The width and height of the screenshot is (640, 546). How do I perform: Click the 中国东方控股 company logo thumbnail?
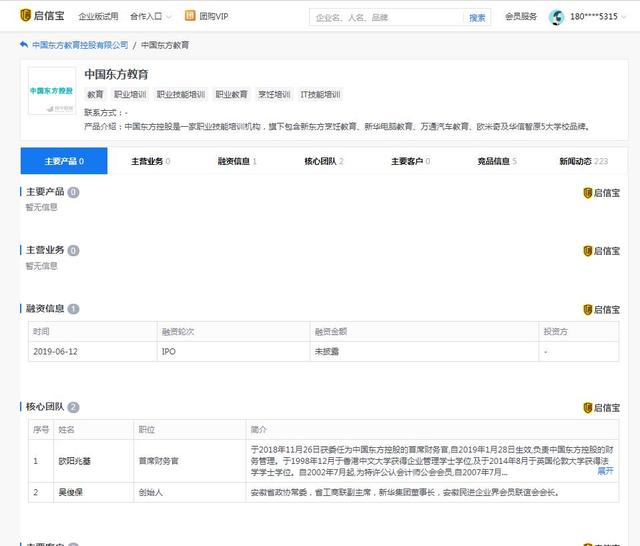(51, 91)
